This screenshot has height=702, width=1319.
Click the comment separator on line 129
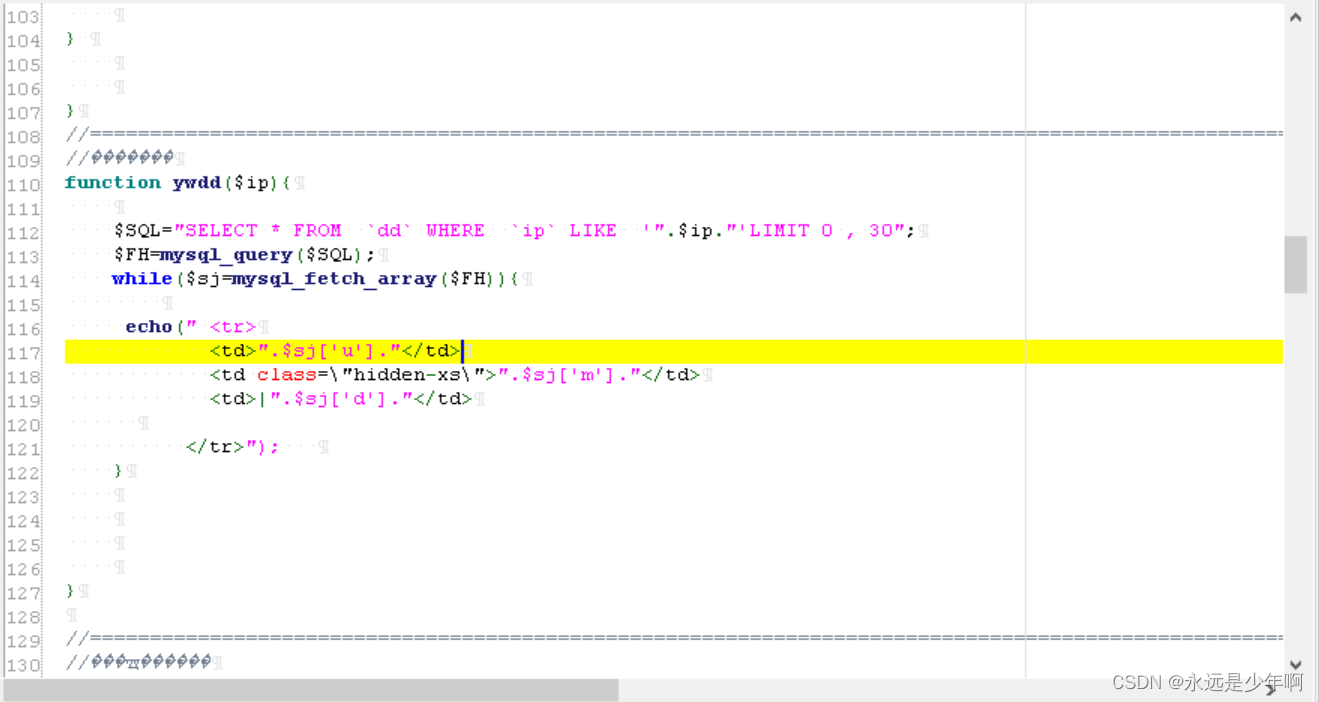pyautogui.click(x=674, y=638)
